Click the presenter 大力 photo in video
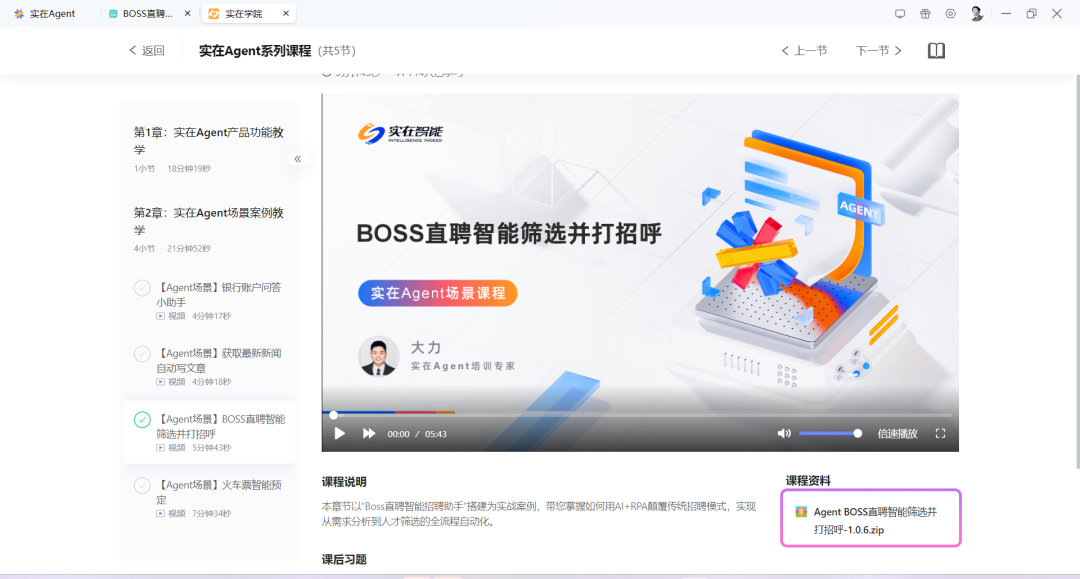 pos(378,356)
